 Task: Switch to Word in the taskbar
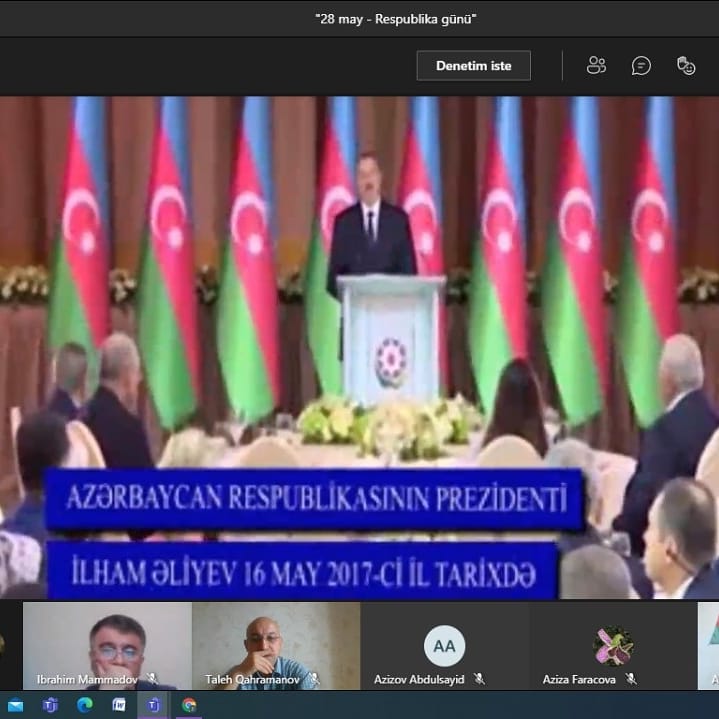(119, 705)
